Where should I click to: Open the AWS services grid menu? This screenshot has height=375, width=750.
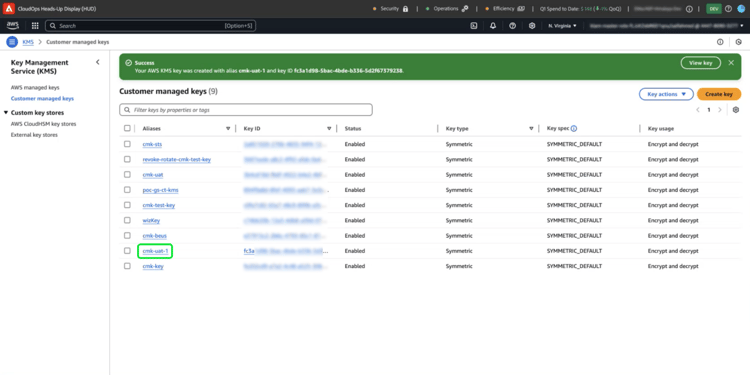point(35,26)
